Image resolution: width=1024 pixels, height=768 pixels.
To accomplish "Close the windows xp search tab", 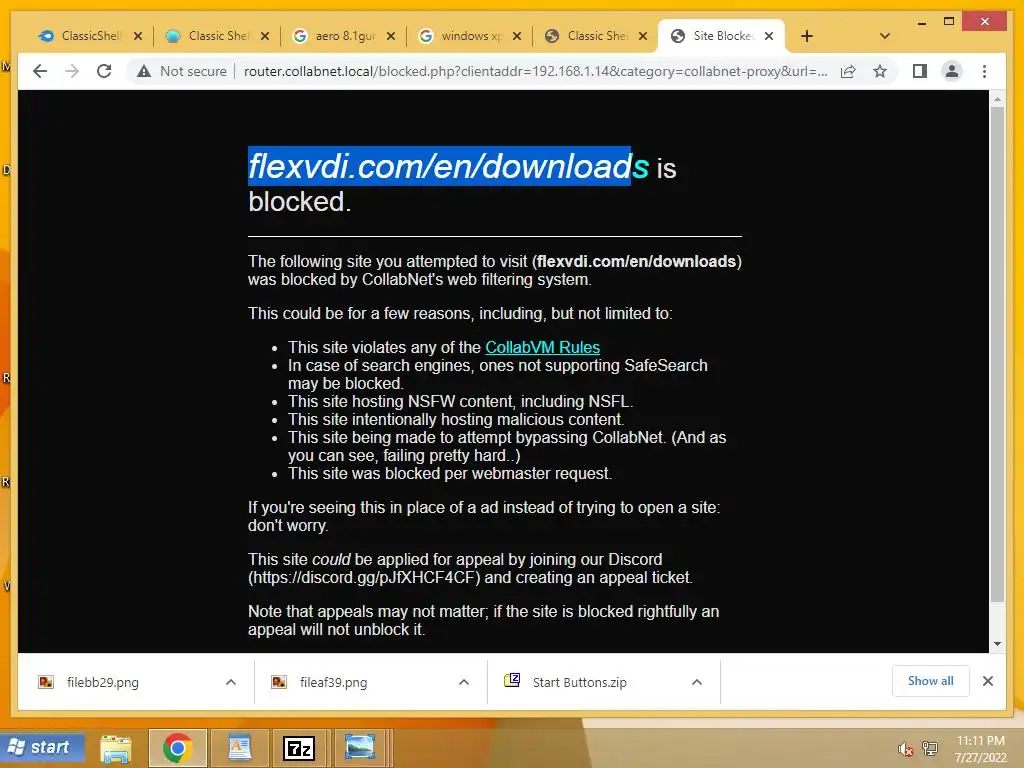I will coord(517,36).
